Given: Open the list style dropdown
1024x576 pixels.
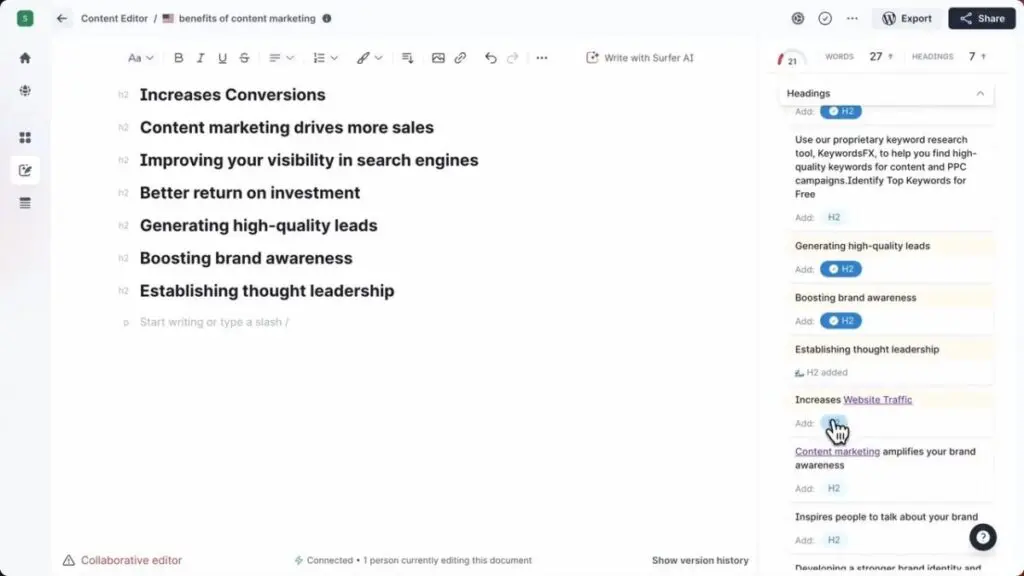Looking at the screenshot, I should (x=325, y=58).
